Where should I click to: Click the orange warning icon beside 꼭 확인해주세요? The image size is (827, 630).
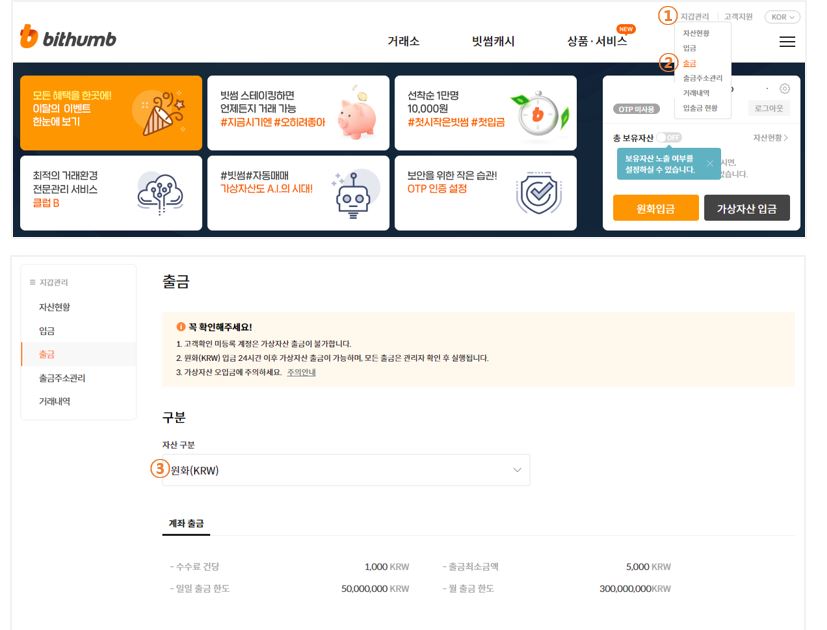[x=180, y=327]
